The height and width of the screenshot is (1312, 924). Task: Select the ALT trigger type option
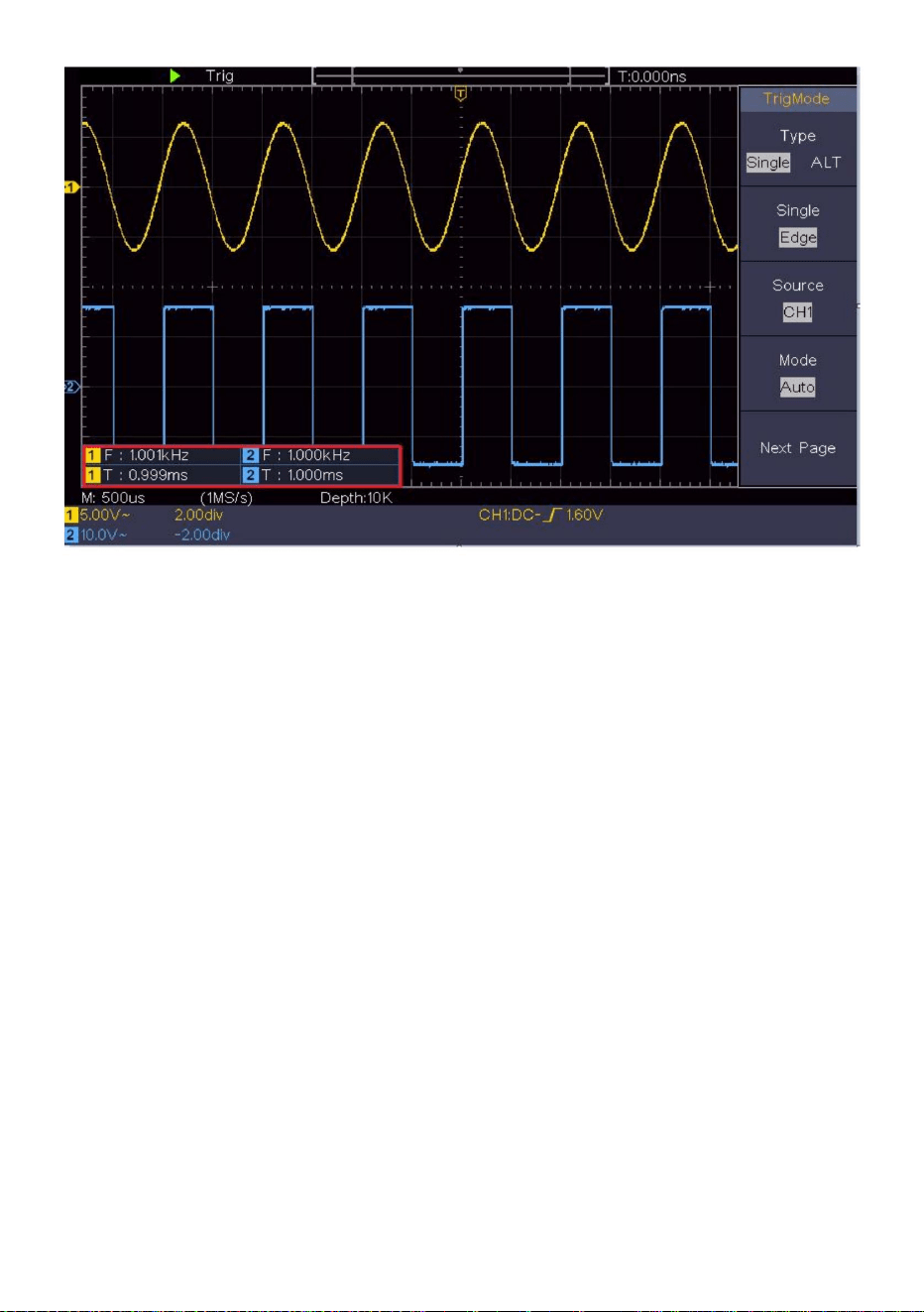(826, 163)
